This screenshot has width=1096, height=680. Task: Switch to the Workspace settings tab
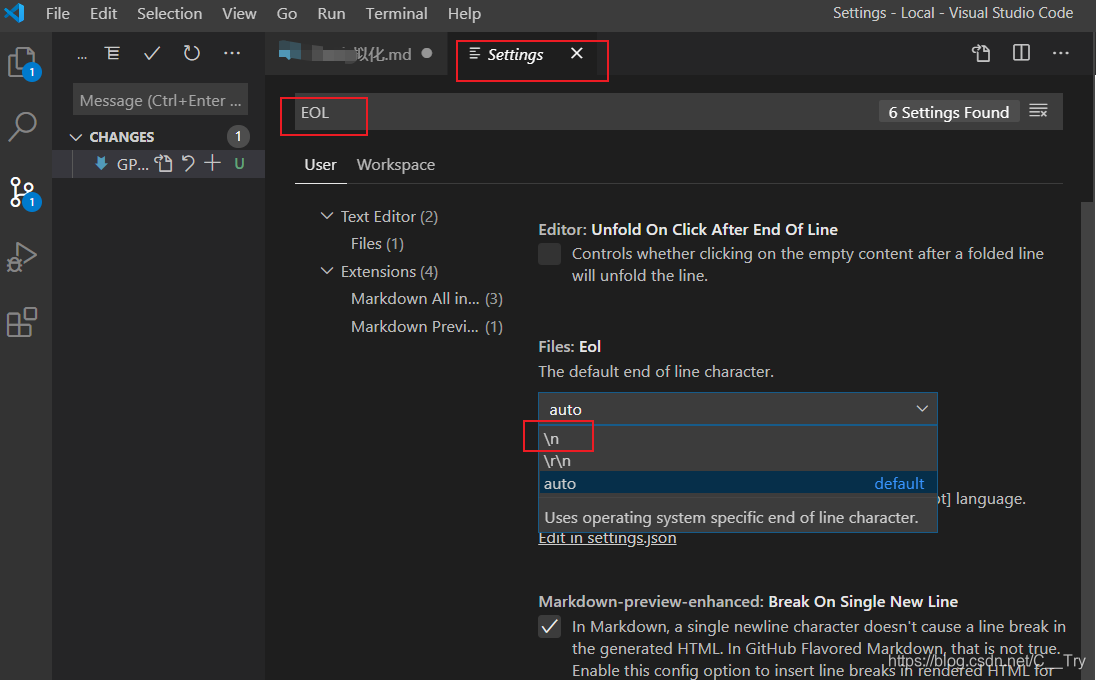point(396,165)
